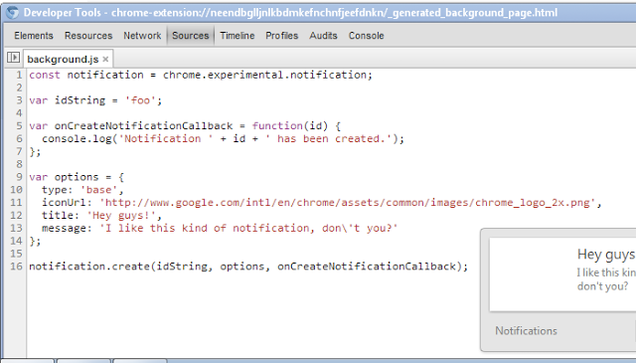This screenshot has width=636, height=363.
Task: Click the 'Hey guys' notification popup title
Action: point(606,255)
